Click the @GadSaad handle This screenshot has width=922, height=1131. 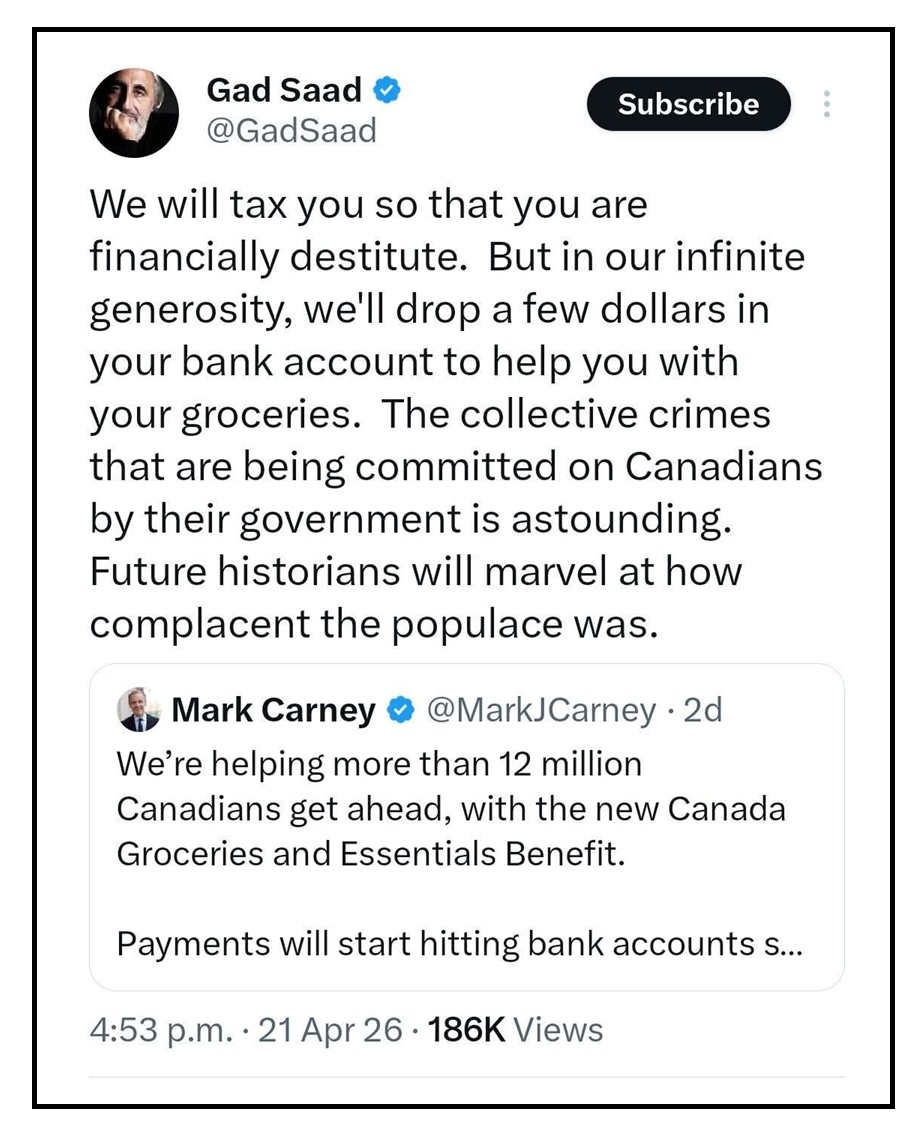pos(291,130)
